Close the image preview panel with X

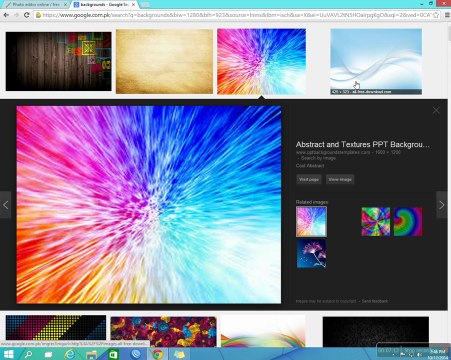coord(436,110)
